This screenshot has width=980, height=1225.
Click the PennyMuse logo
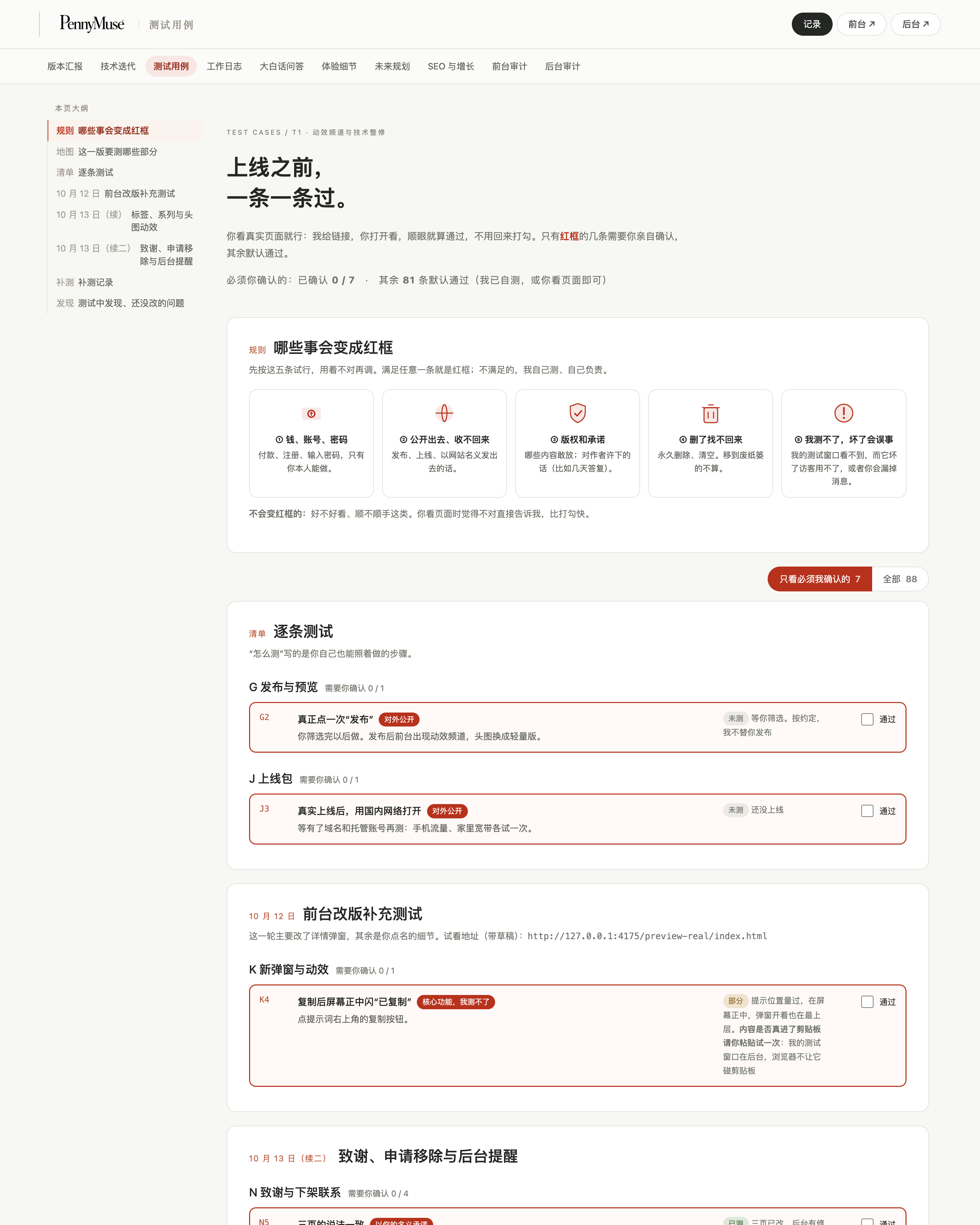click(x=92, y=24)
